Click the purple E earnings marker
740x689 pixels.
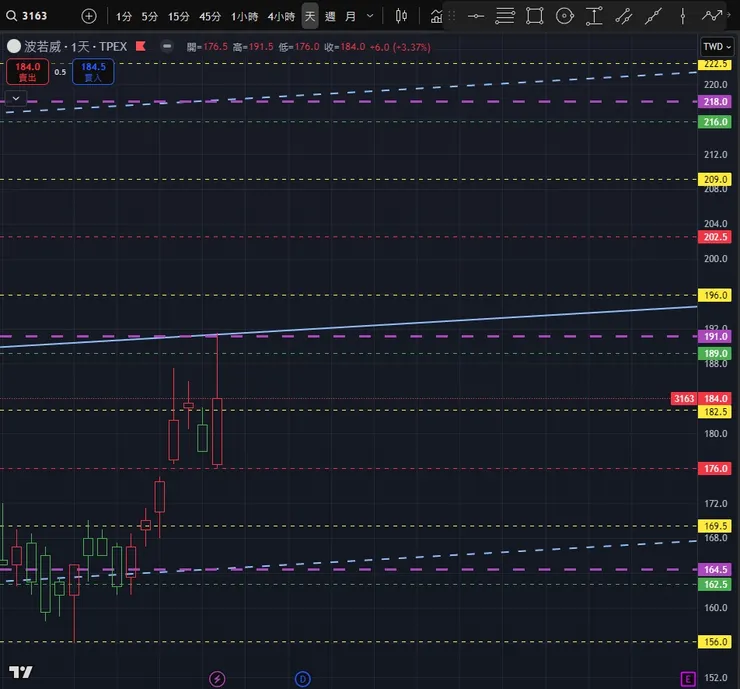(x=688, y=679)
